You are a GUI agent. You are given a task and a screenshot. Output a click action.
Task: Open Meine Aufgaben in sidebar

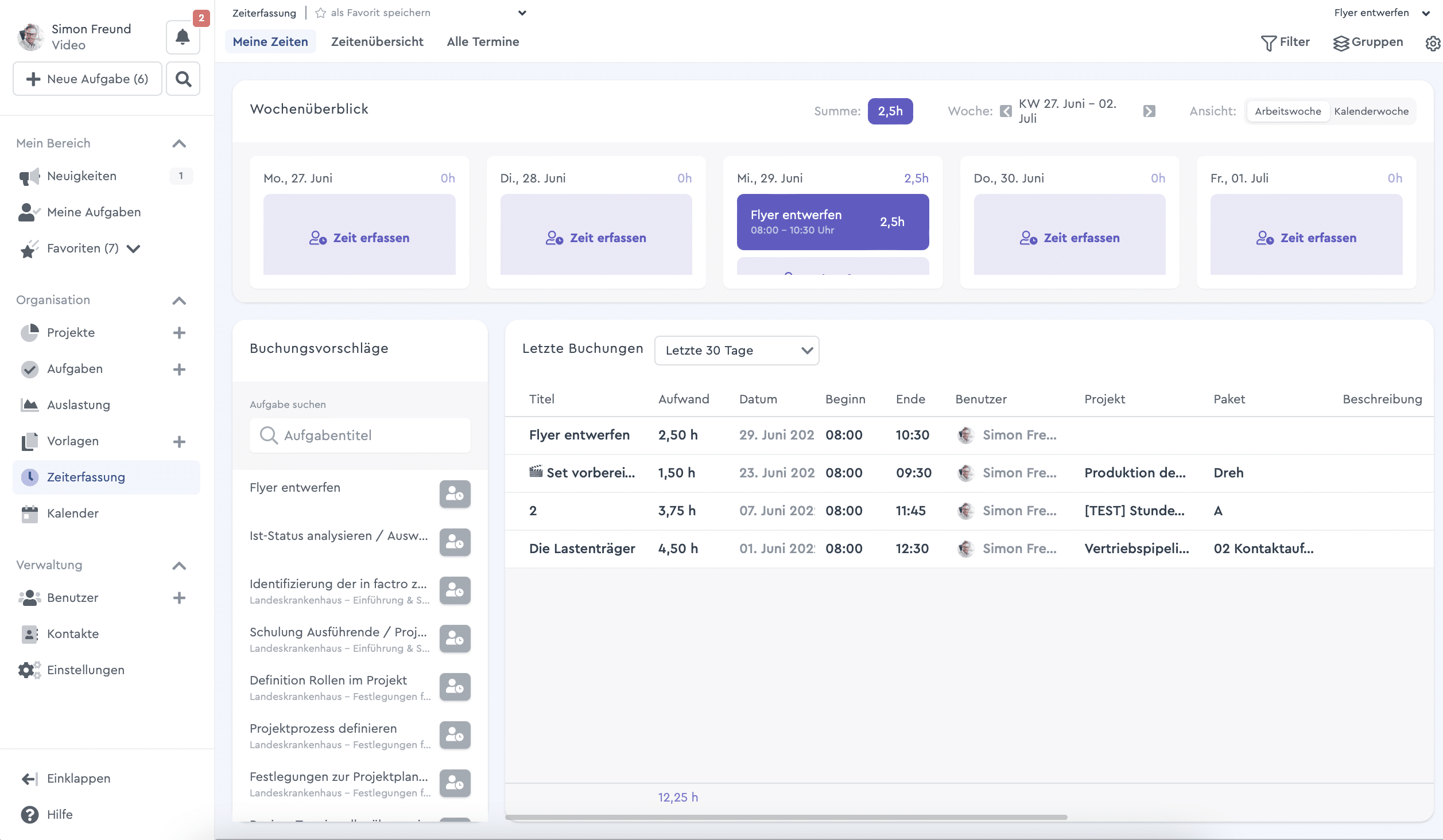tap(106, 212)
